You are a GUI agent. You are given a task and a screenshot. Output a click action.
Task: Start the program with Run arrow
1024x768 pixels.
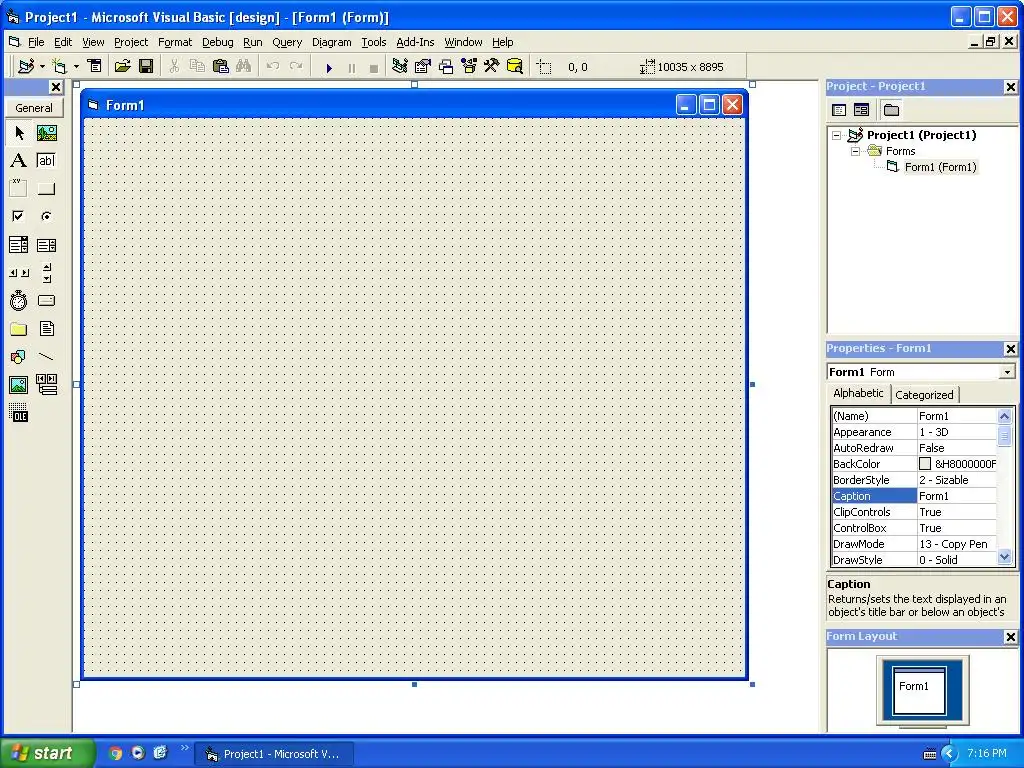pyautogui.click(x=329, y=67)
